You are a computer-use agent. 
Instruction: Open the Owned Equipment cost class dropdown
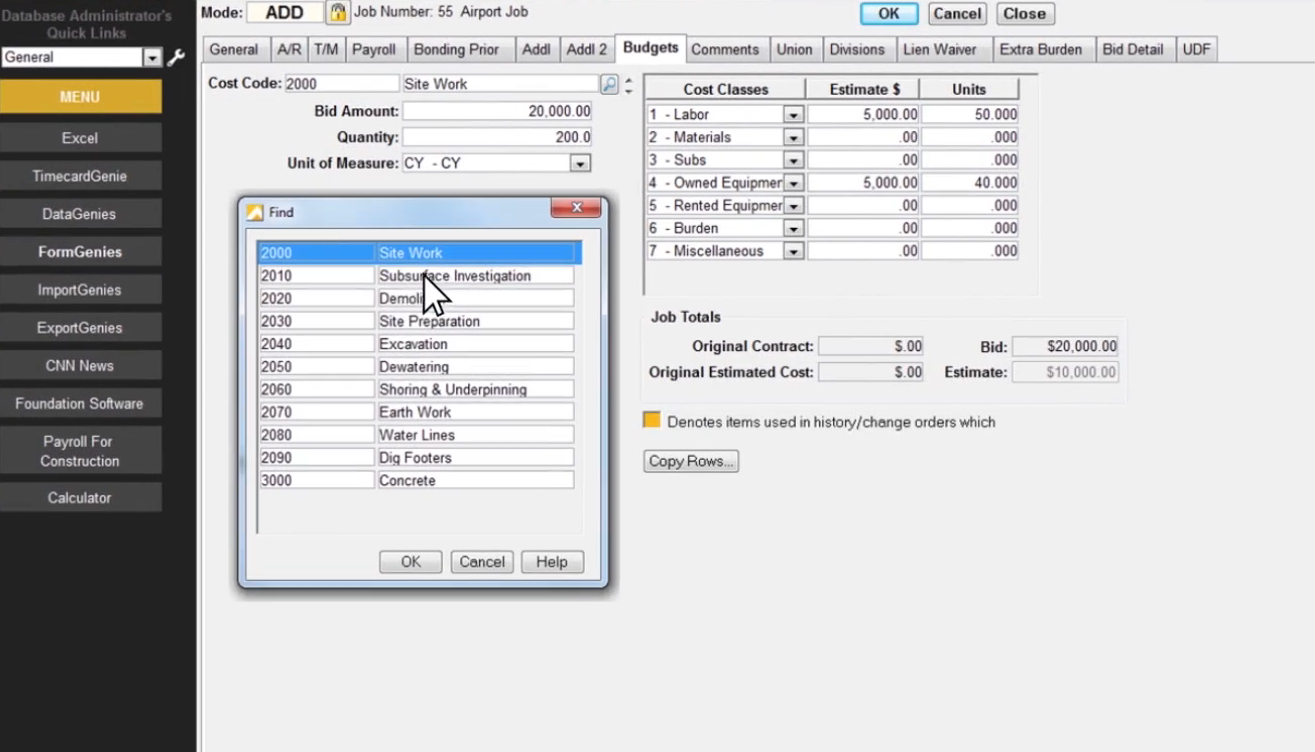pyautogui.click(x=792, y=182)
